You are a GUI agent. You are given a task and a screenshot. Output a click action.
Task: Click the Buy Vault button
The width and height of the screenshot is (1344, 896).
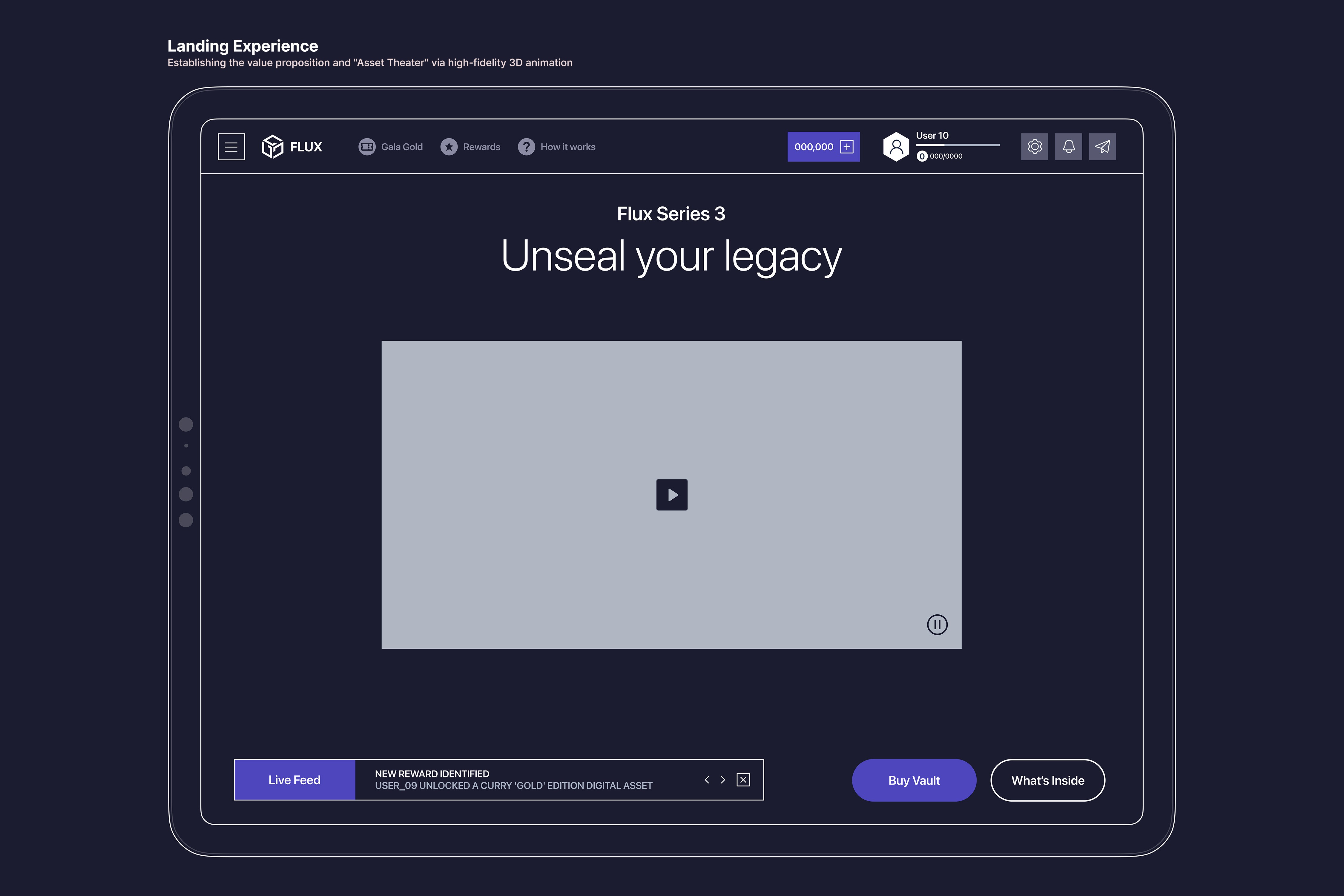[914, 781]
